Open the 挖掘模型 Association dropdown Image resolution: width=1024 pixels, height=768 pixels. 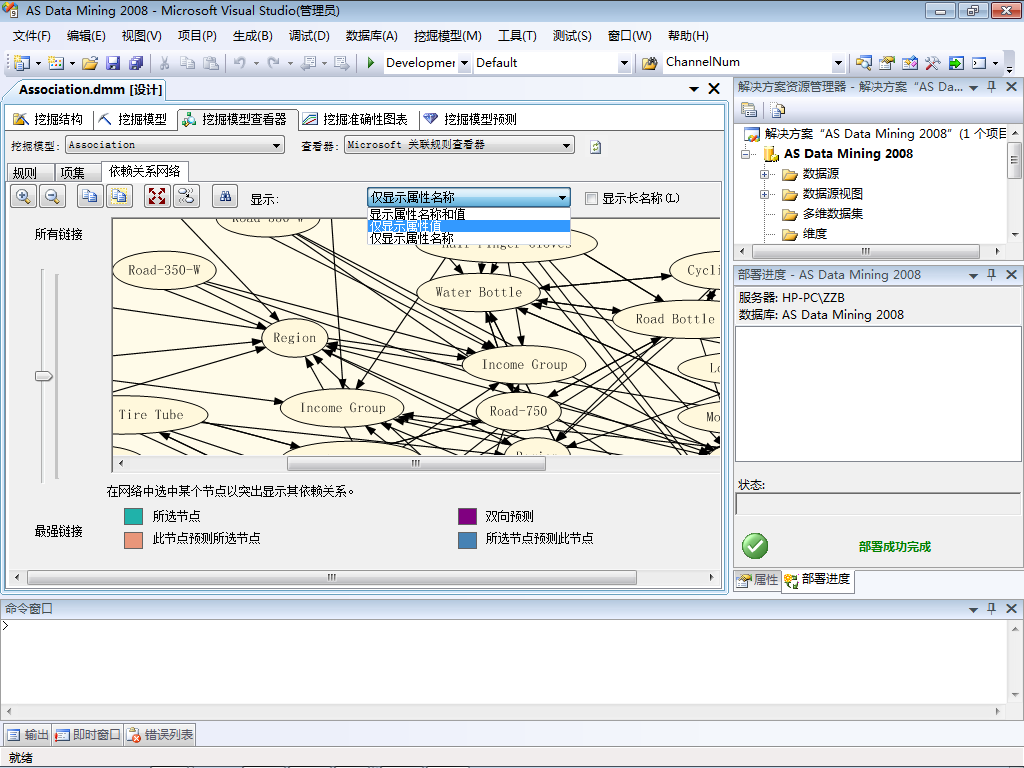(x=277, y=145)
